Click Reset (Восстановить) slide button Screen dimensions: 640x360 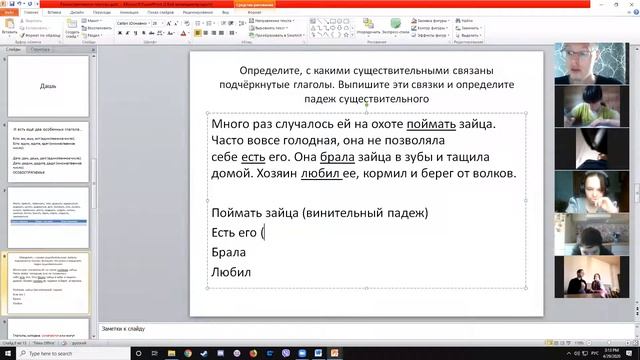click(97, 28)
